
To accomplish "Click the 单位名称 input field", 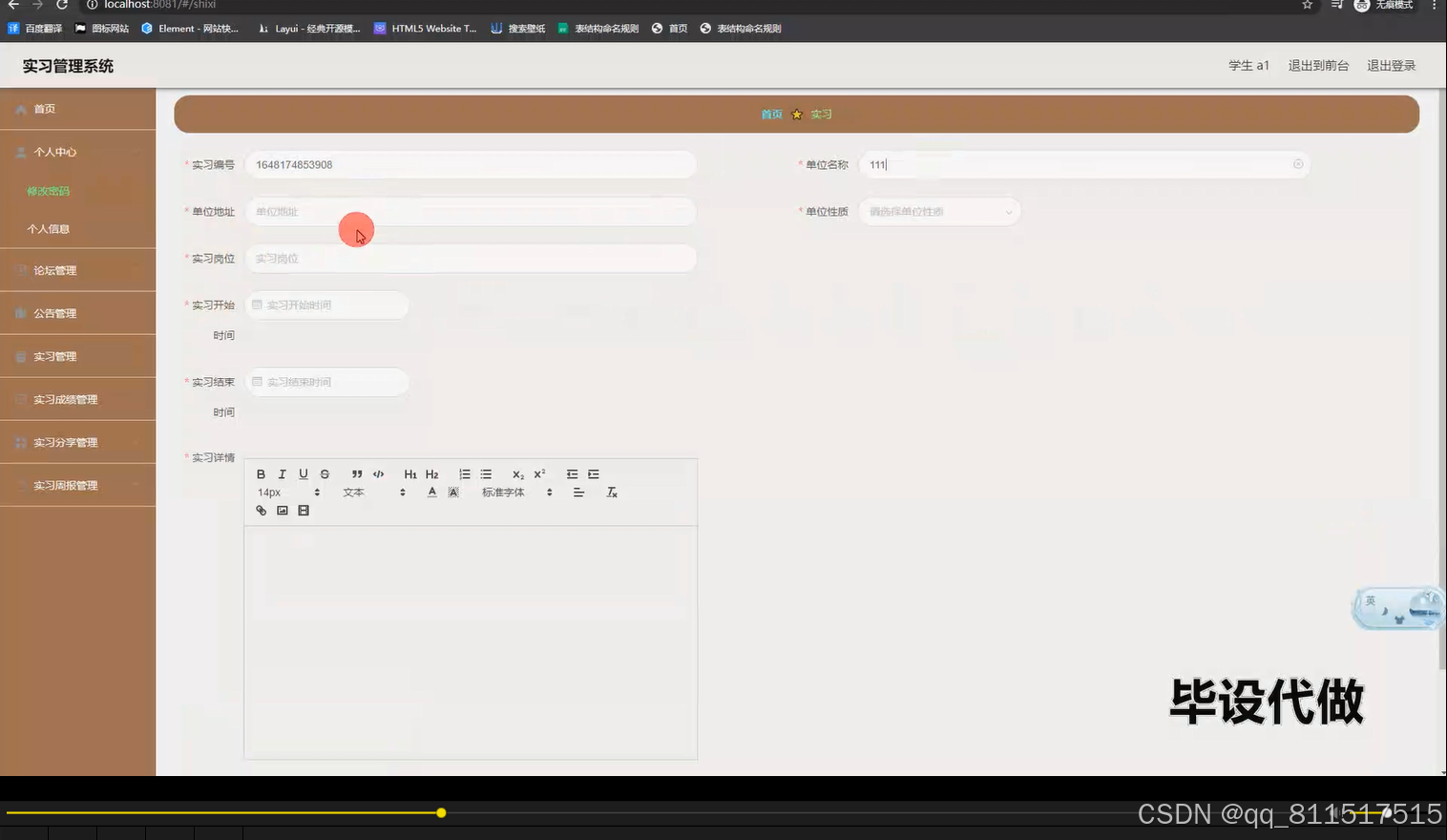I will pyautogui.click(x=1084, y=165).
